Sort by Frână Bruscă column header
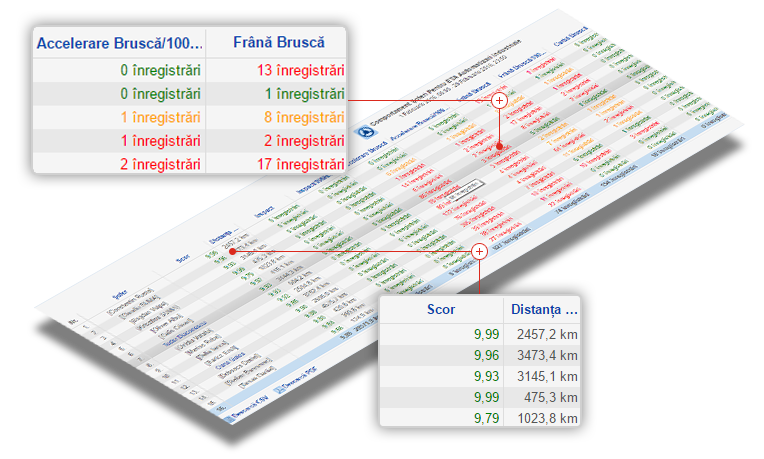764x459 pixels. click(x=278, y=43)
